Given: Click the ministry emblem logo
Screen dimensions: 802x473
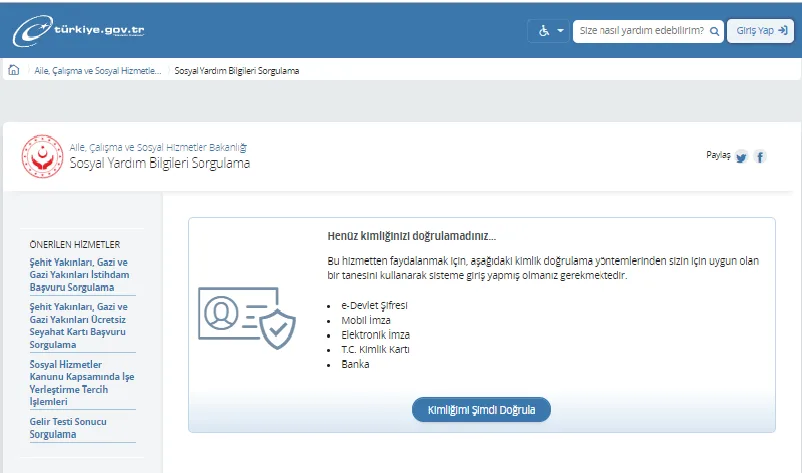Looking at the screenshot, I should pyautogui.click(x=42, y=156).
